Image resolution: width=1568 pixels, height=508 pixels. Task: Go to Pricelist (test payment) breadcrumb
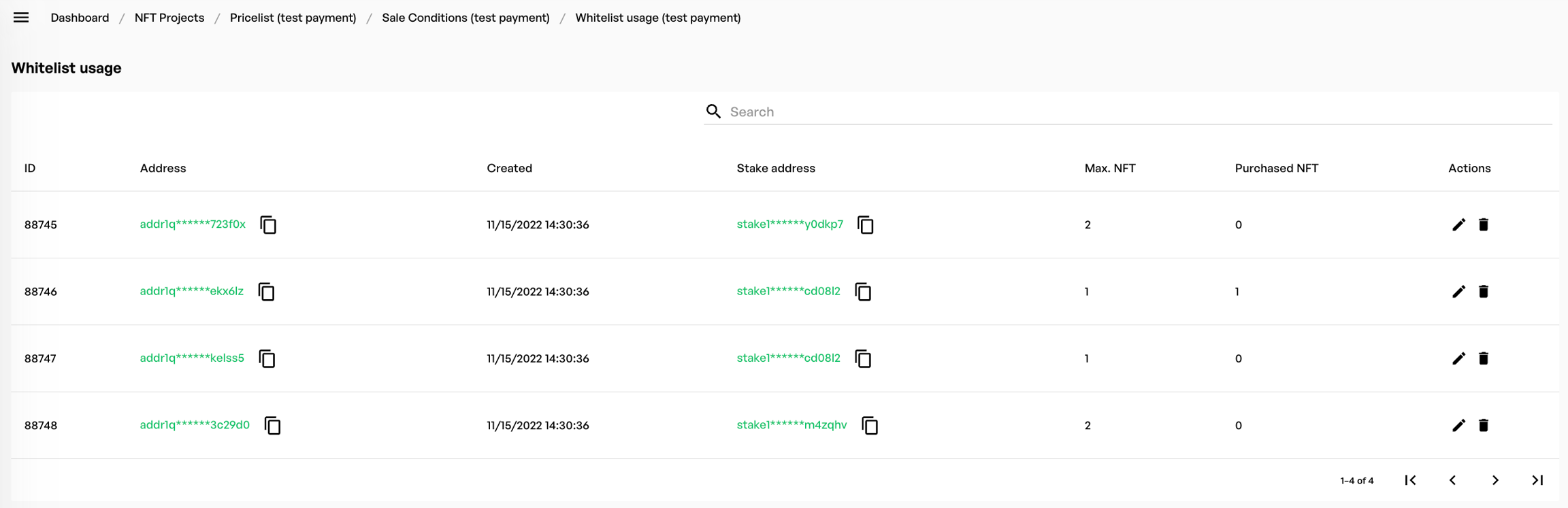tap(293, 18)
